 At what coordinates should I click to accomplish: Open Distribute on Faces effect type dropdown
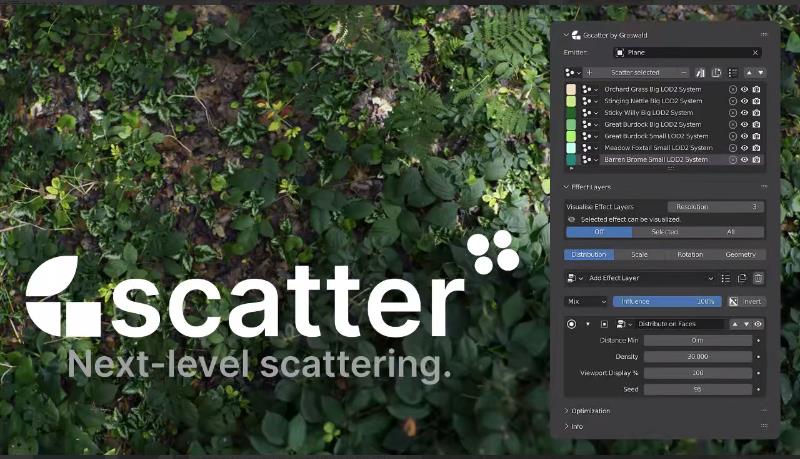click(x=624, y=324)
